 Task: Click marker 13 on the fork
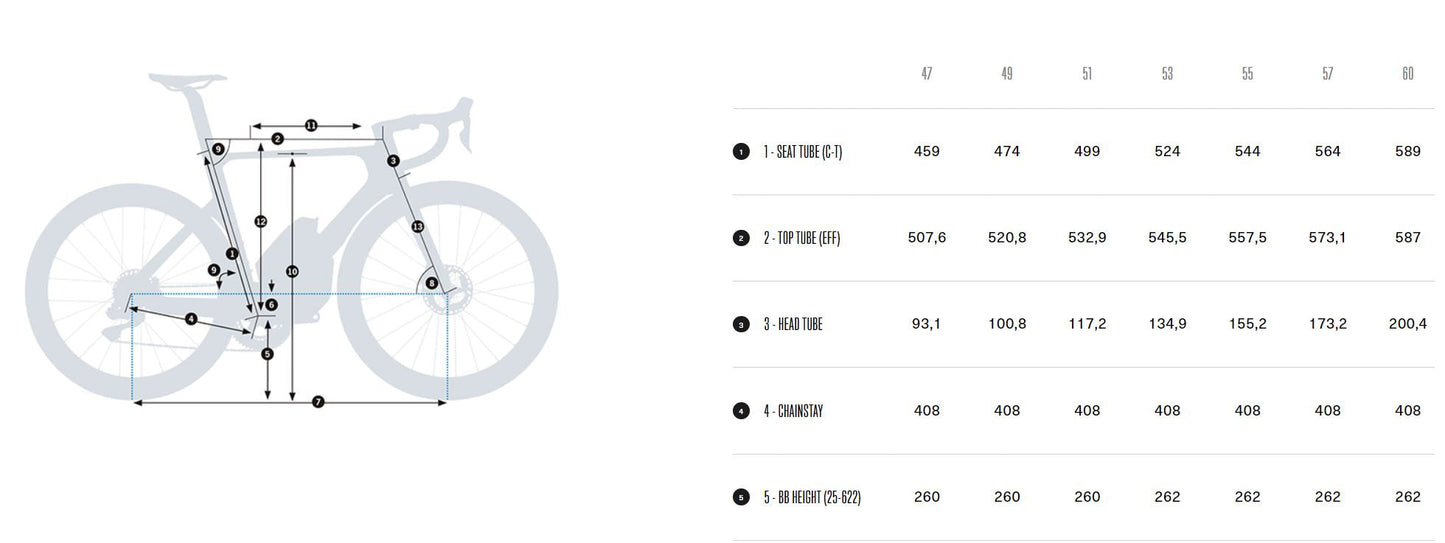tap(417, 227)
